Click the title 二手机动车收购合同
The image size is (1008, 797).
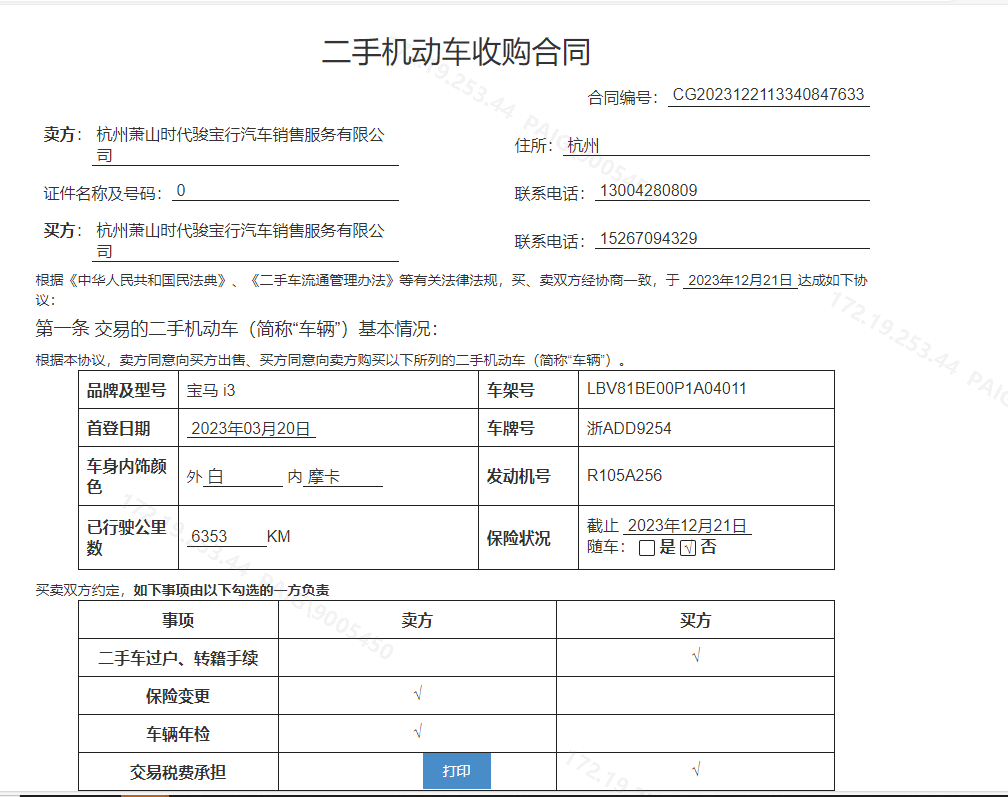pos(456,52)
